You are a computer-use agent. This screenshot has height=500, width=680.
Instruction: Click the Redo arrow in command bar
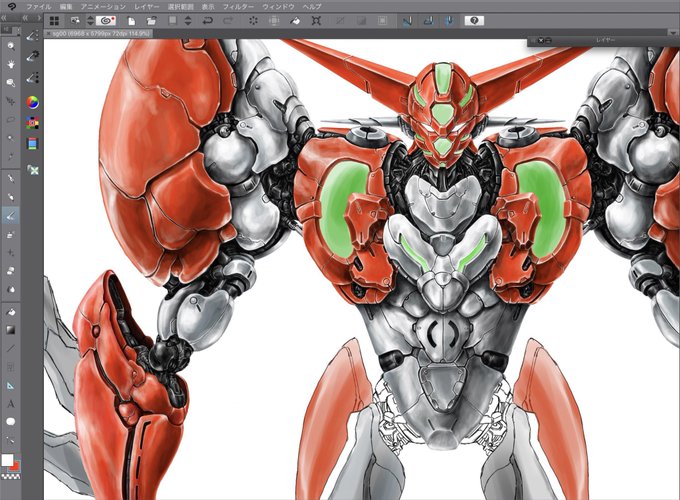228,20
